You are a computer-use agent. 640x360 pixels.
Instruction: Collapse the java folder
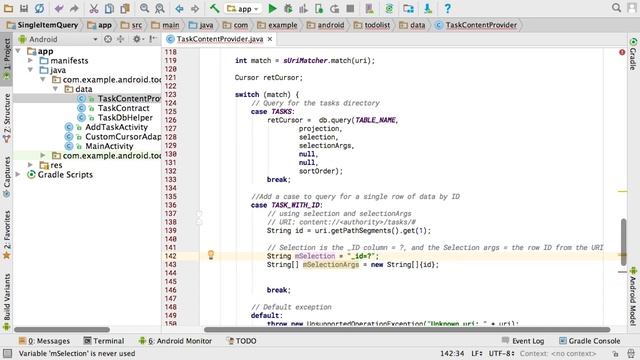click(30, 70)
